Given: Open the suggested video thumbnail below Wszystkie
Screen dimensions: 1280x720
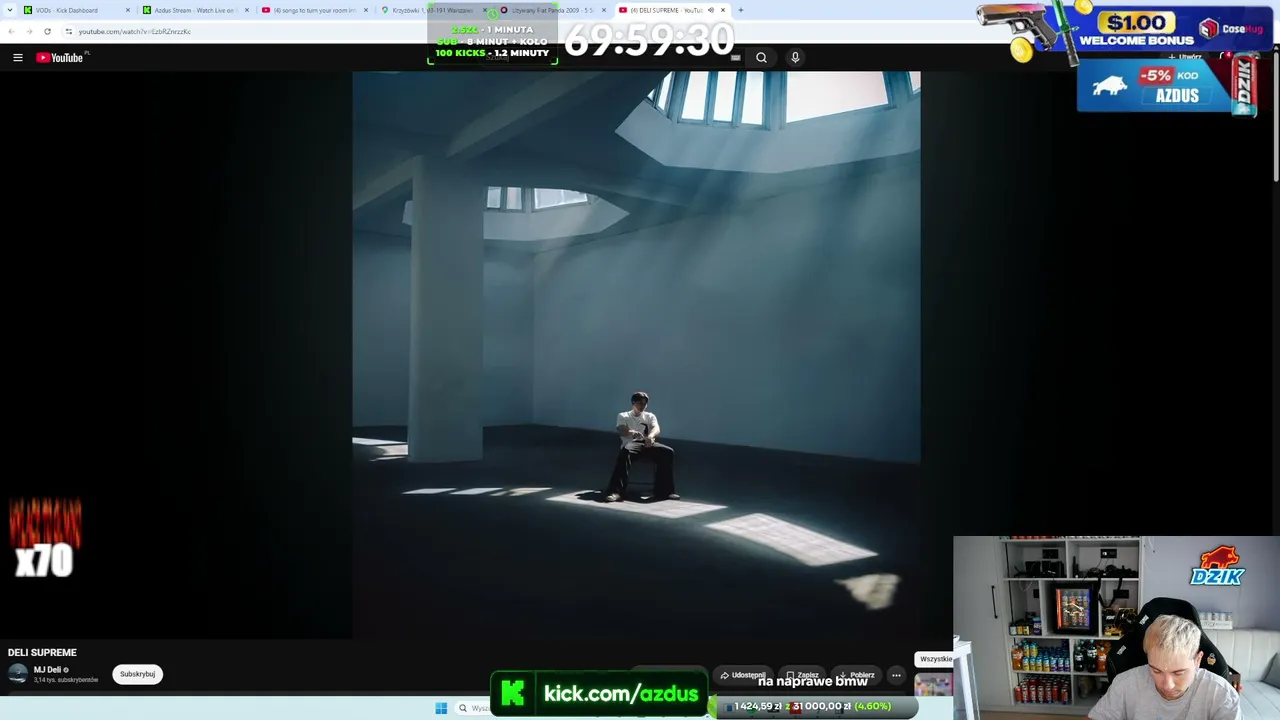Looking at the screenshot, I should point(934,686).
